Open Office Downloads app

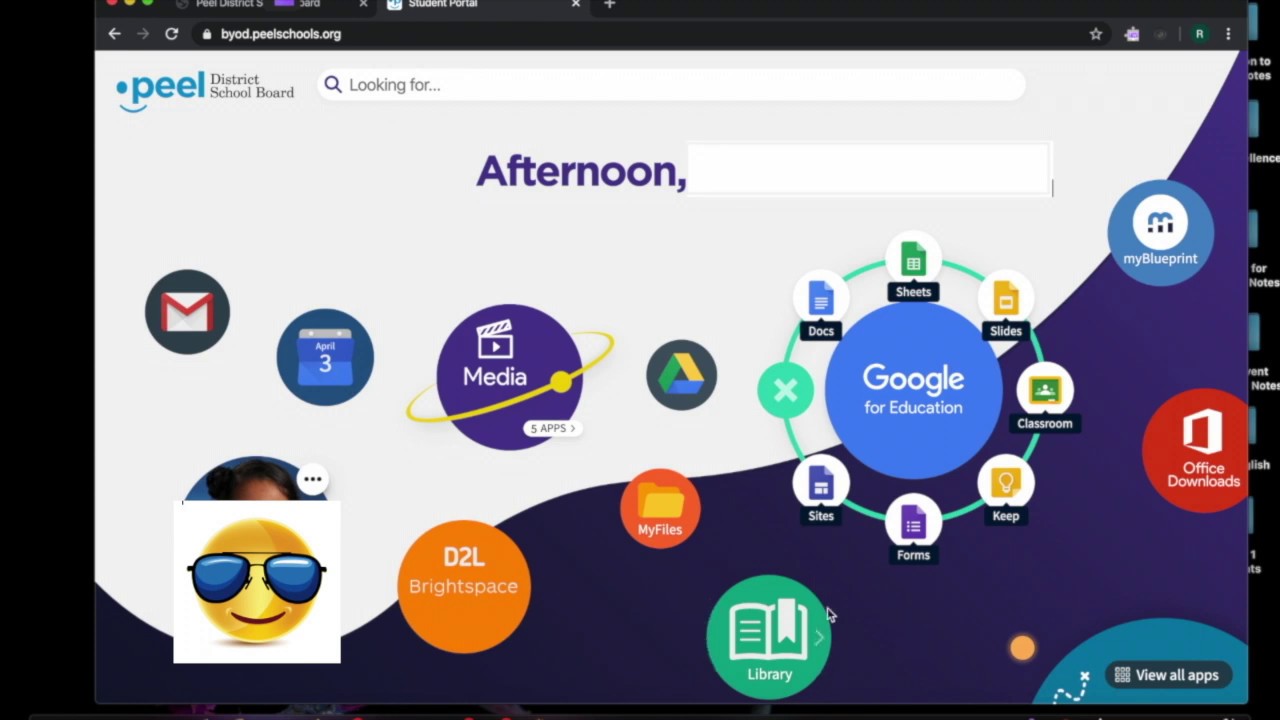click(1196, 450)
